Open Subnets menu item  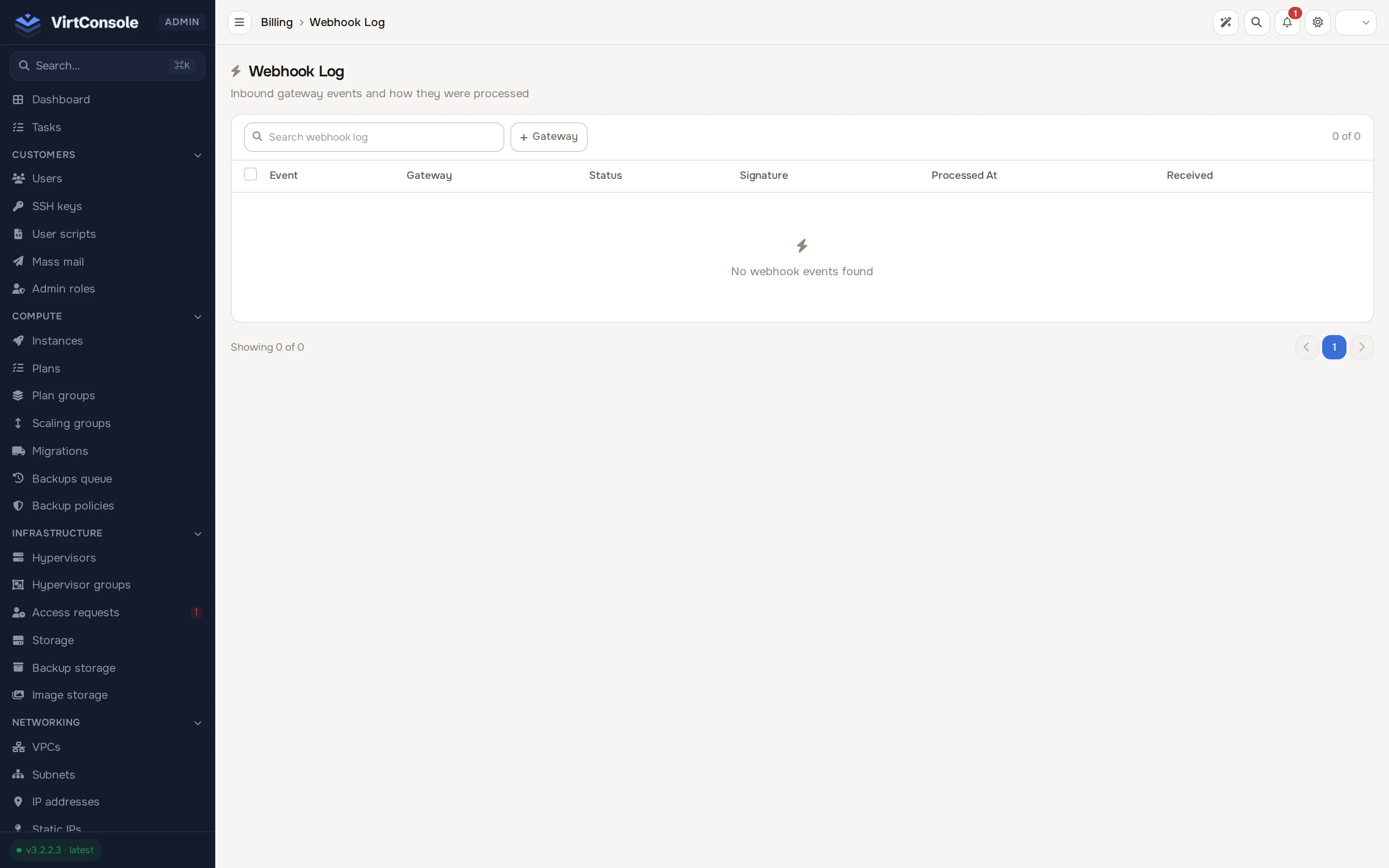pyautogui.click(x=107, y=774)
